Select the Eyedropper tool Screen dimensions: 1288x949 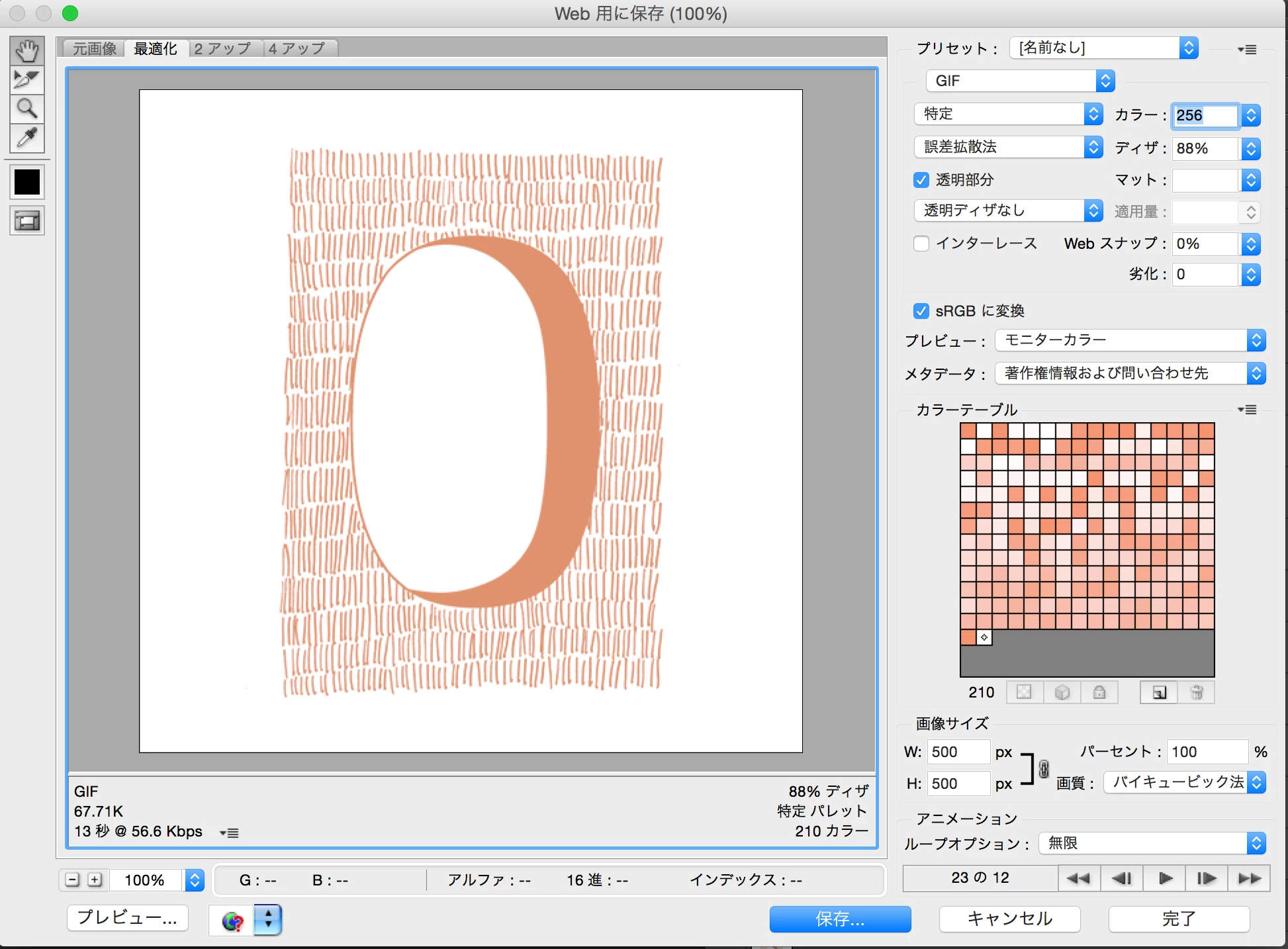coord(27,138)
